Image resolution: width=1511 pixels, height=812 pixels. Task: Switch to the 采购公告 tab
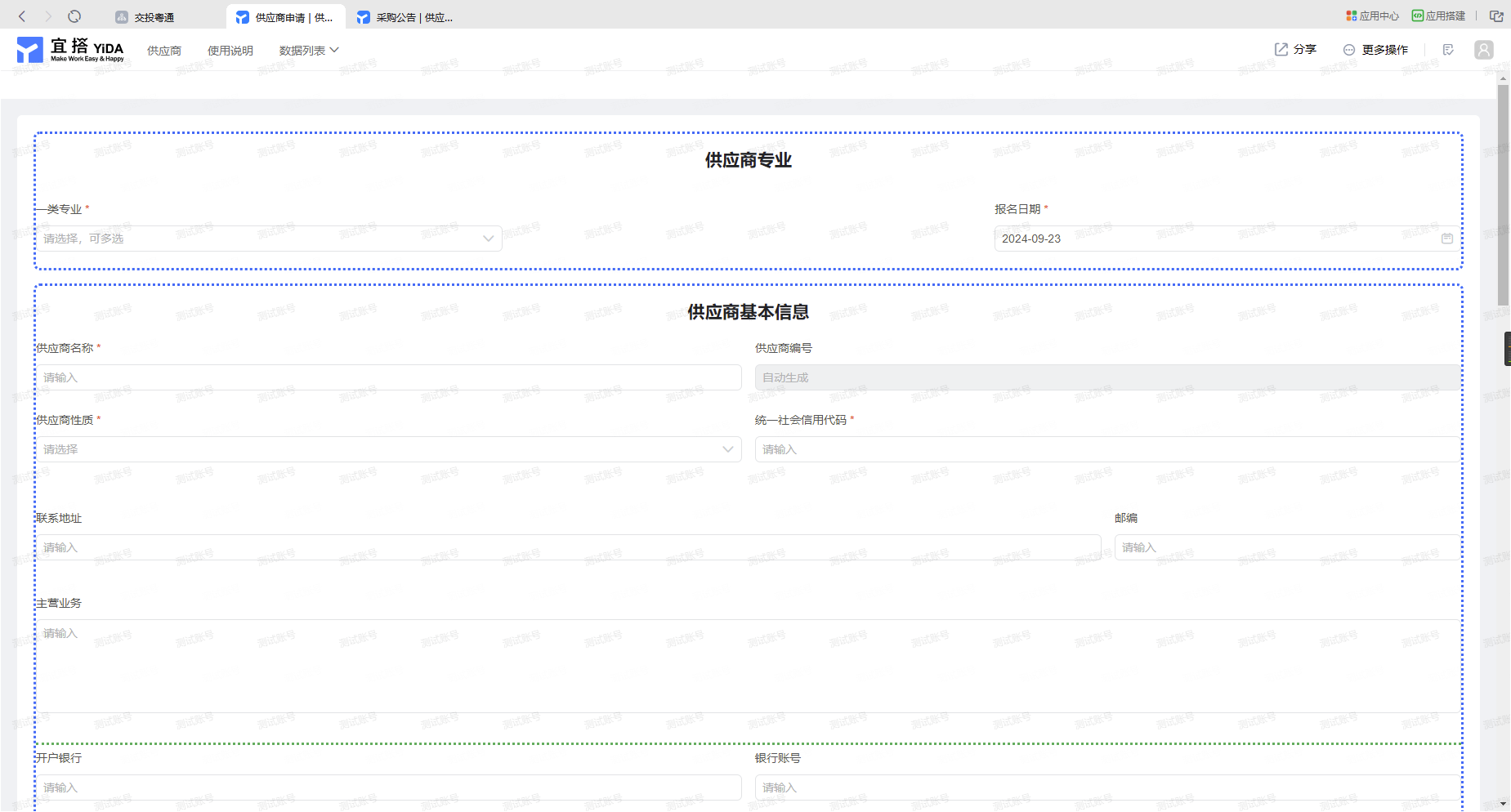414,17
